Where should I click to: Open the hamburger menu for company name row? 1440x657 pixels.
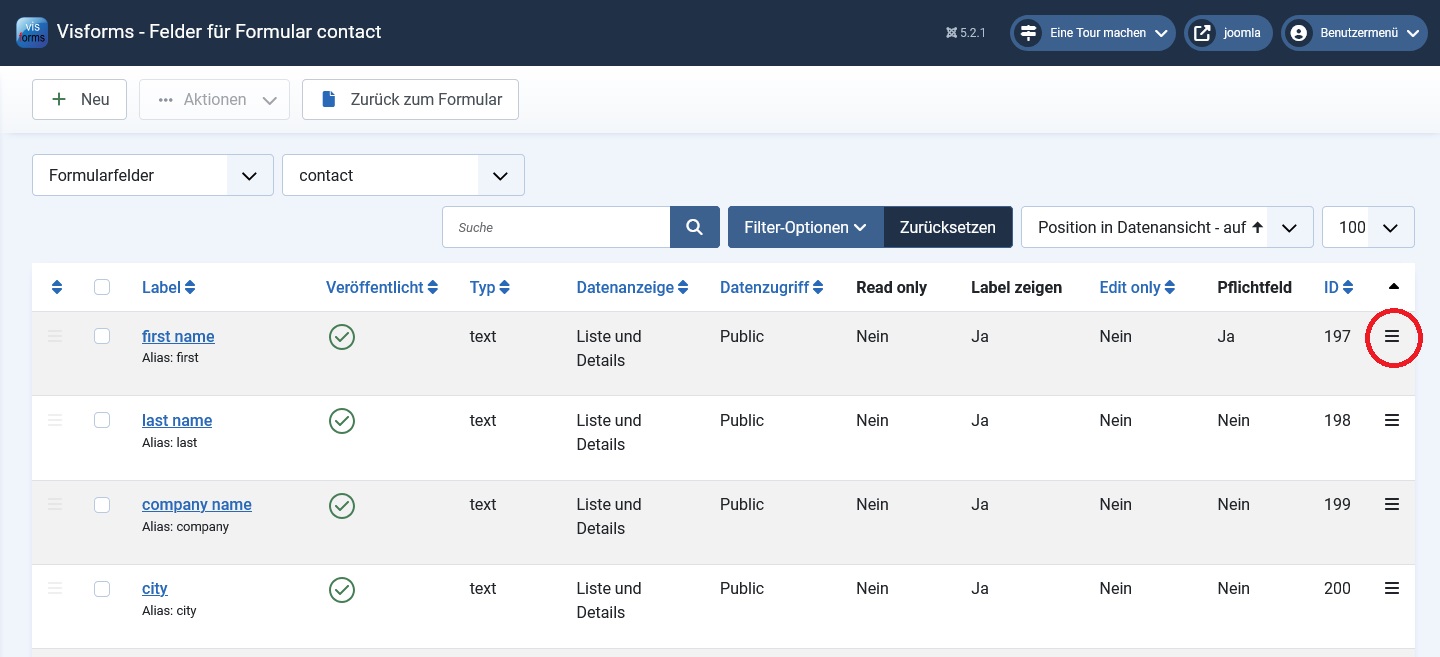1392,505
